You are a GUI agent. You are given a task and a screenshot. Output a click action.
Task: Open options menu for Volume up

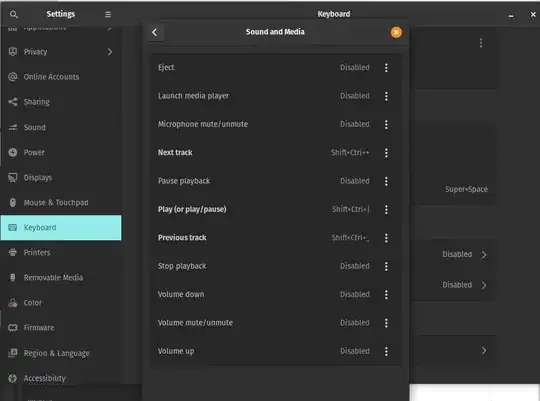click(x=386, y=351)
